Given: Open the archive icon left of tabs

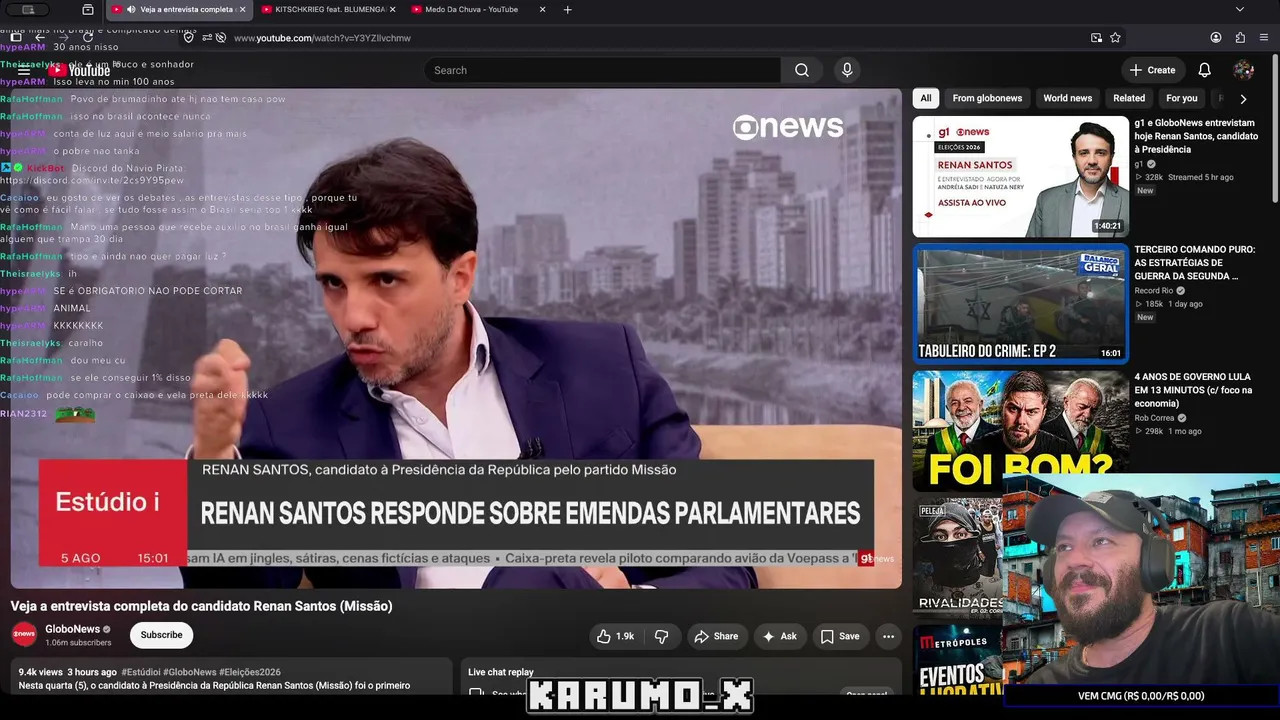Looking at the screenshot, I should (88, 10).
